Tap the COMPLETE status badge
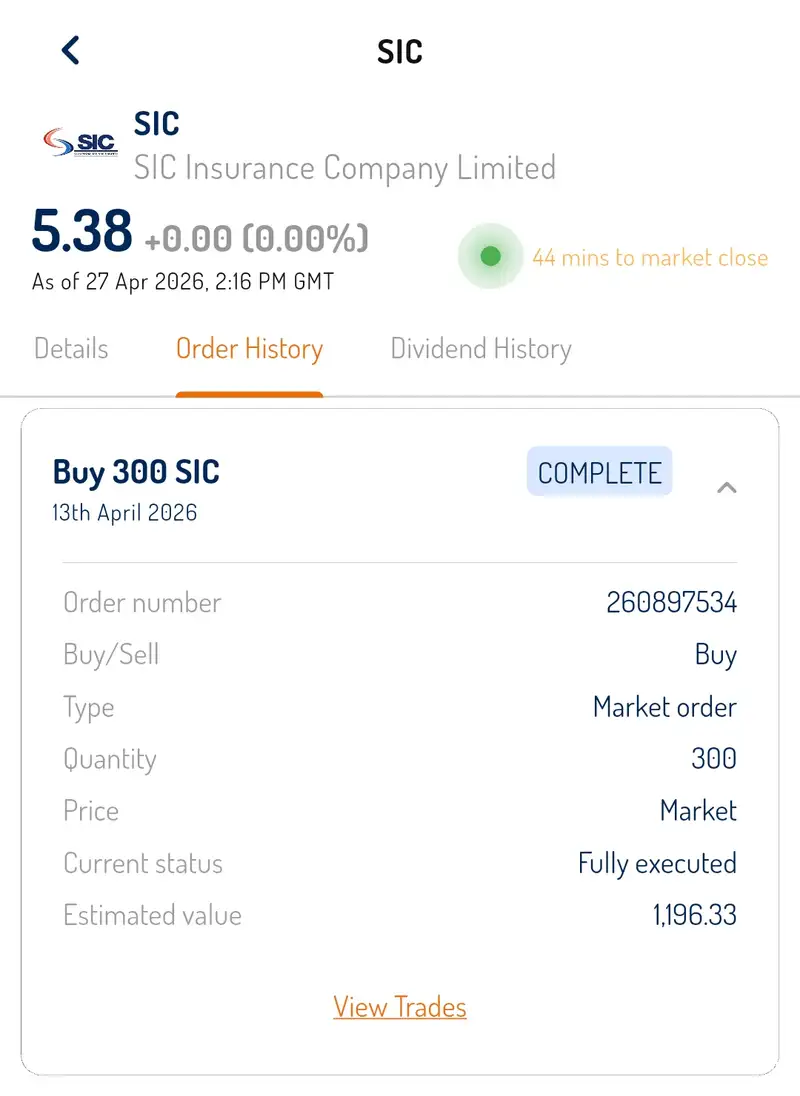The image size is (800, 1096). point(599,472)
